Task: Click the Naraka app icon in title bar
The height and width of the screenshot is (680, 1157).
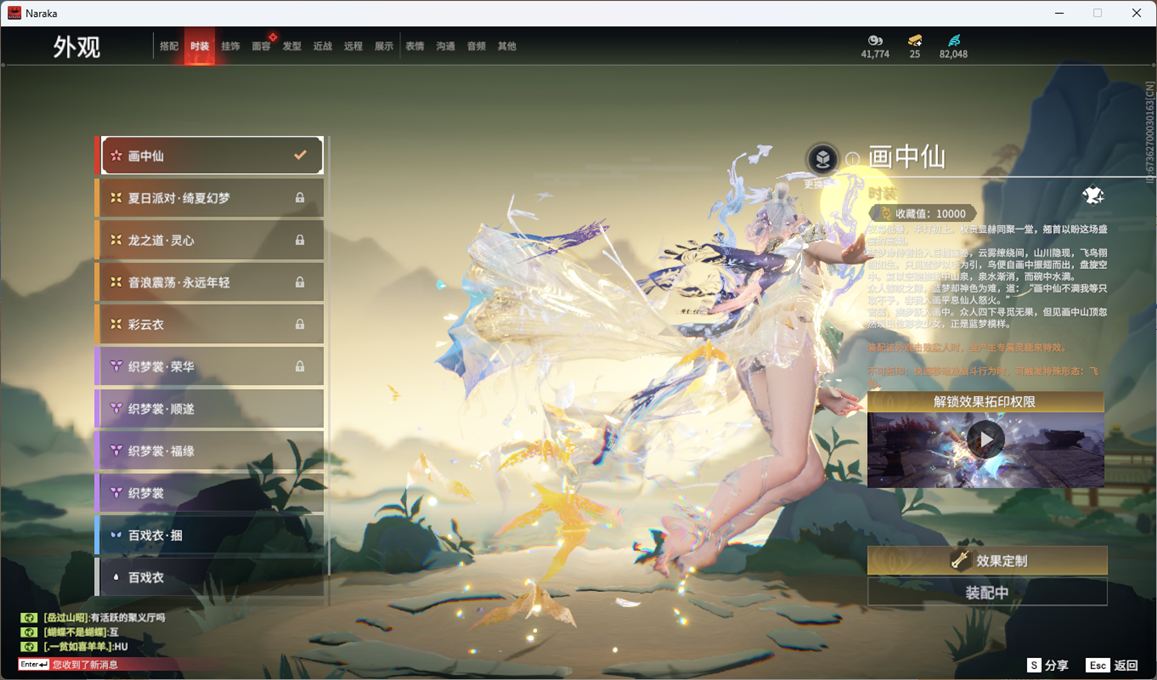Action: click(14, 13)
